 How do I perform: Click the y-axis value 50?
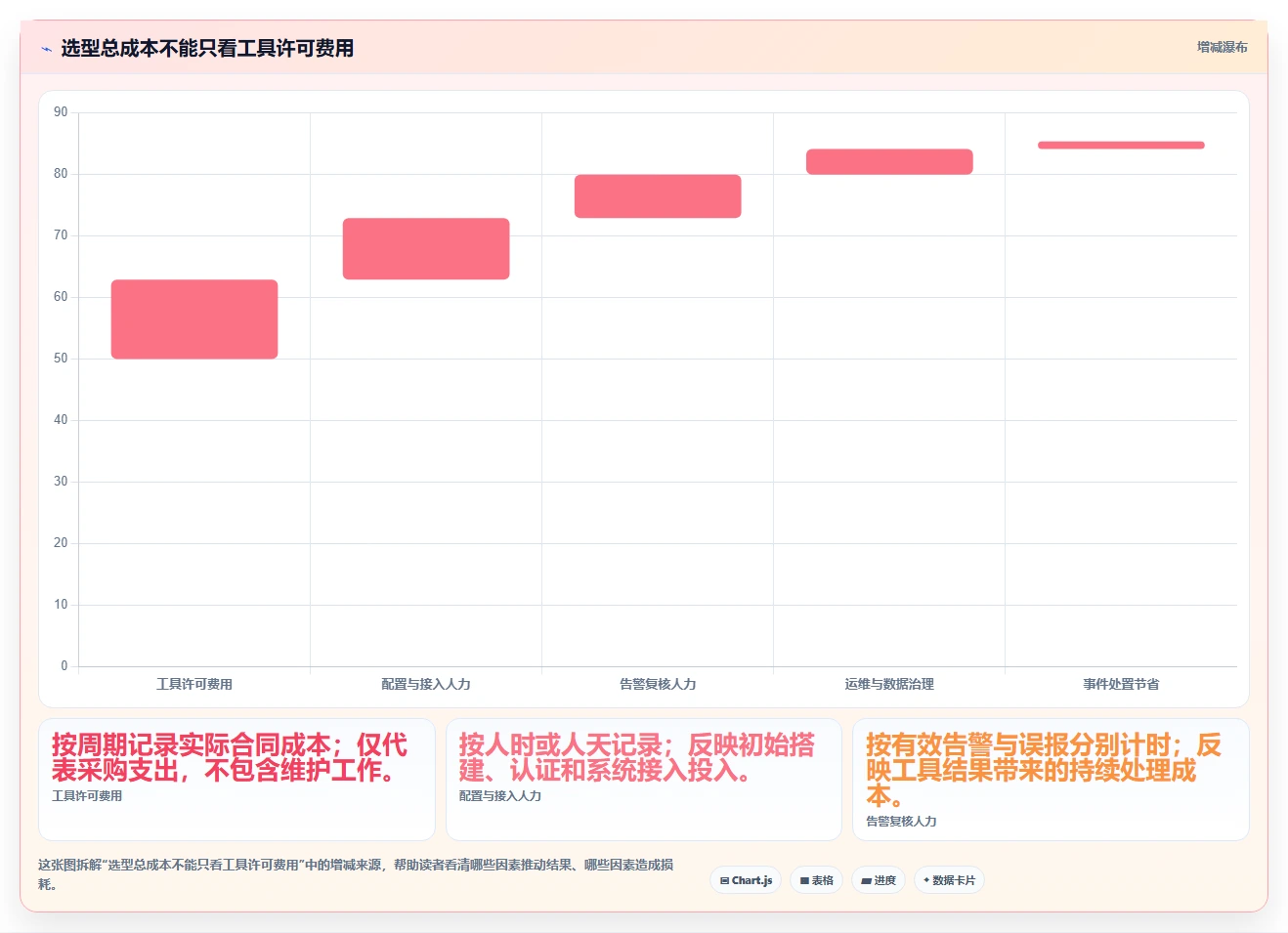(x=61, y=359)
